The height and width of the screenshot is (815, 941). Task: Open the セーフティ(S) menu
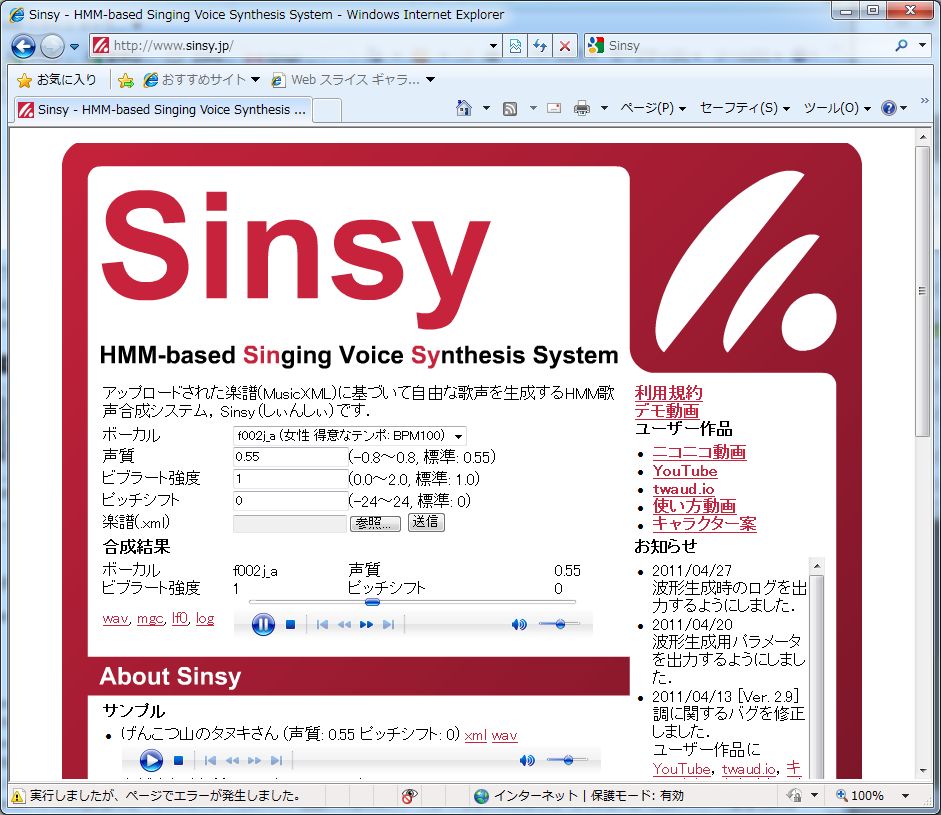(x=745, y=108)
